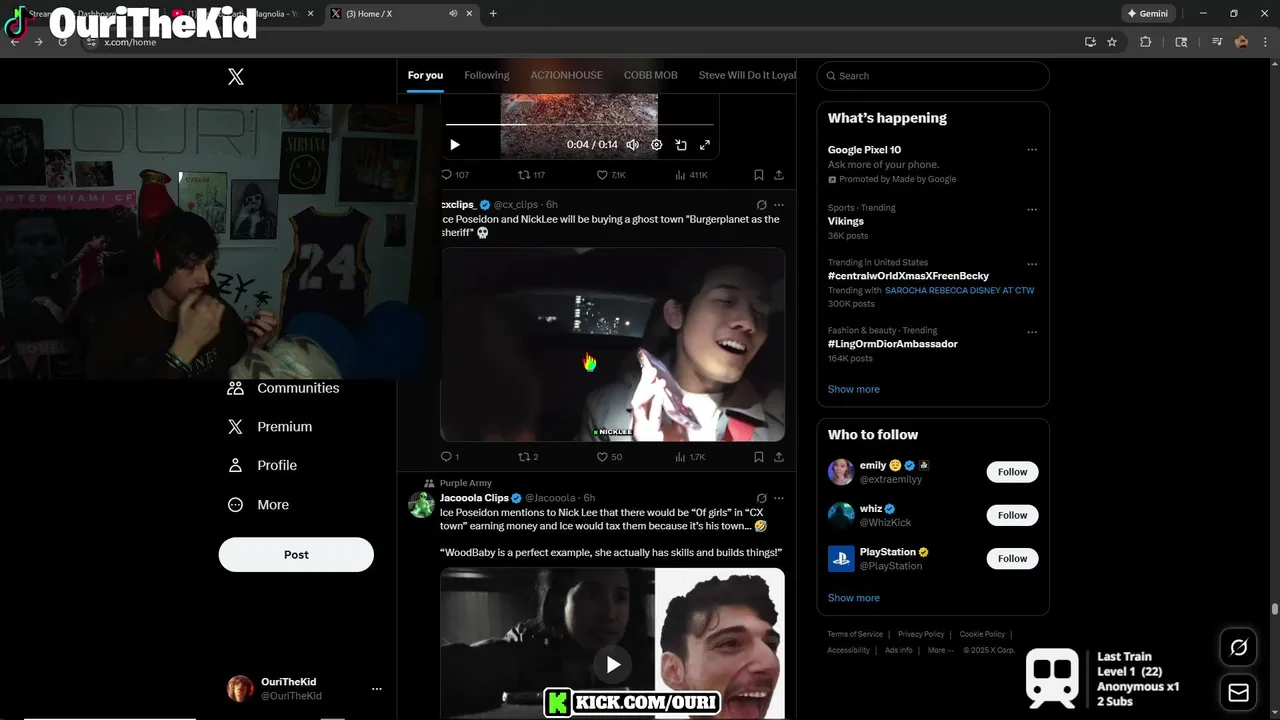The height and width of the screenshot is (720, 1280).
Task: Open more options for LingOrmDiorAmbassador trend
Action: [x=1032, y=332]
